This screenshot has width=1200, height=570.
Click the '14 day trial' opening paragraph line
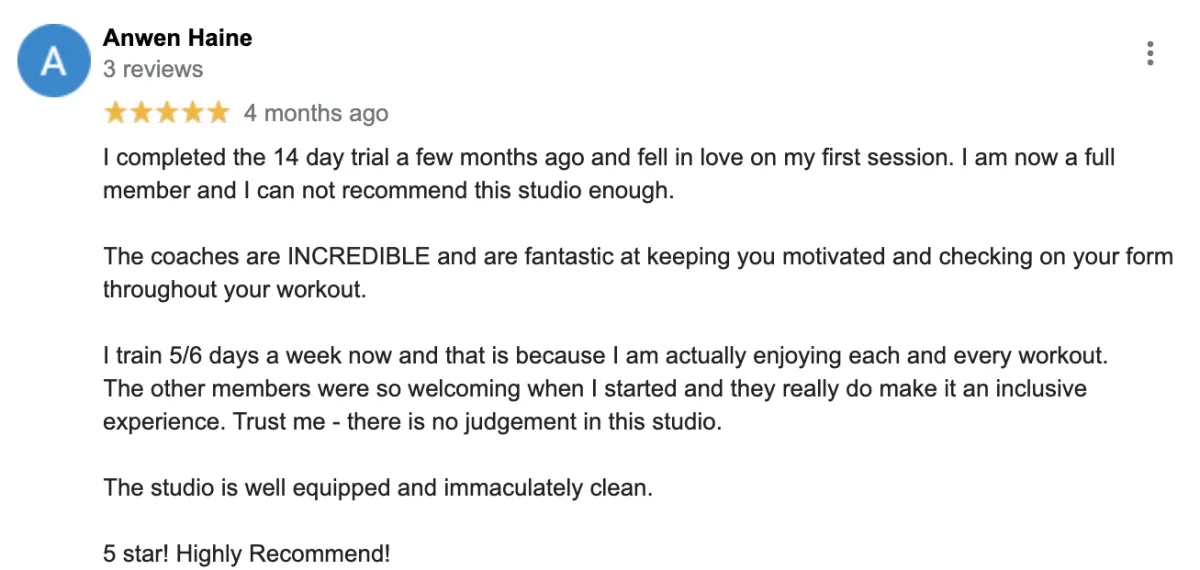[609, 158]
